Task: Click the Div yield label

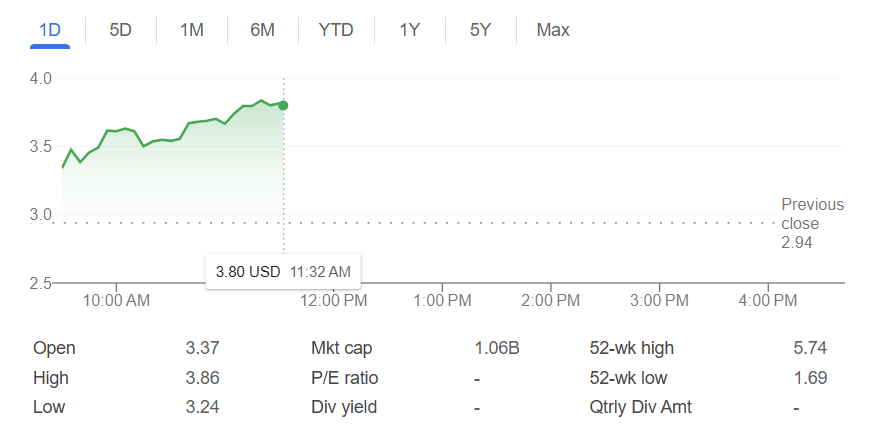Action: (x=343, y=407)
